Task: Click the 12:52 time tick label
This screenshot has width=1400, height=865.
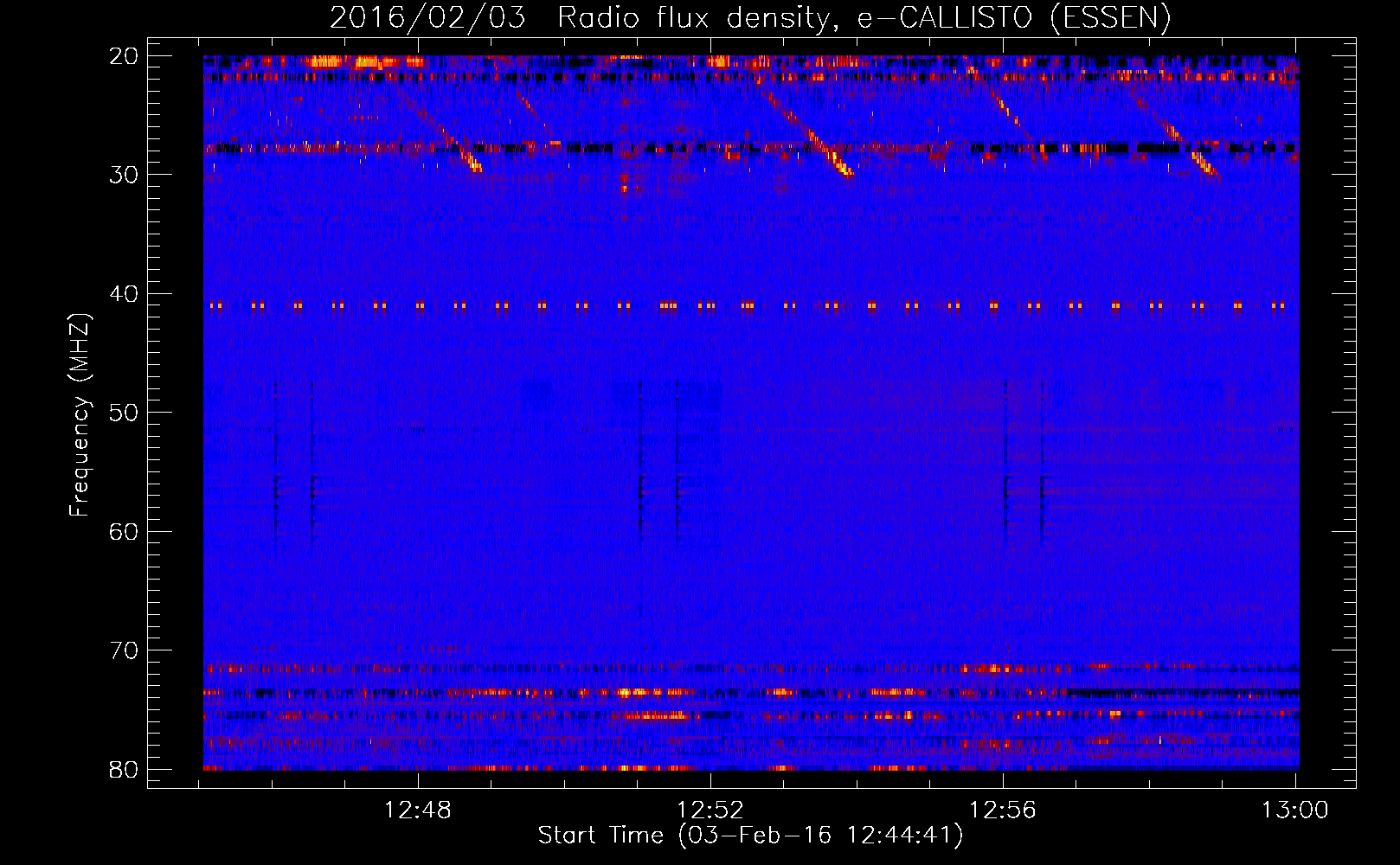Action: tap(710, 811)
